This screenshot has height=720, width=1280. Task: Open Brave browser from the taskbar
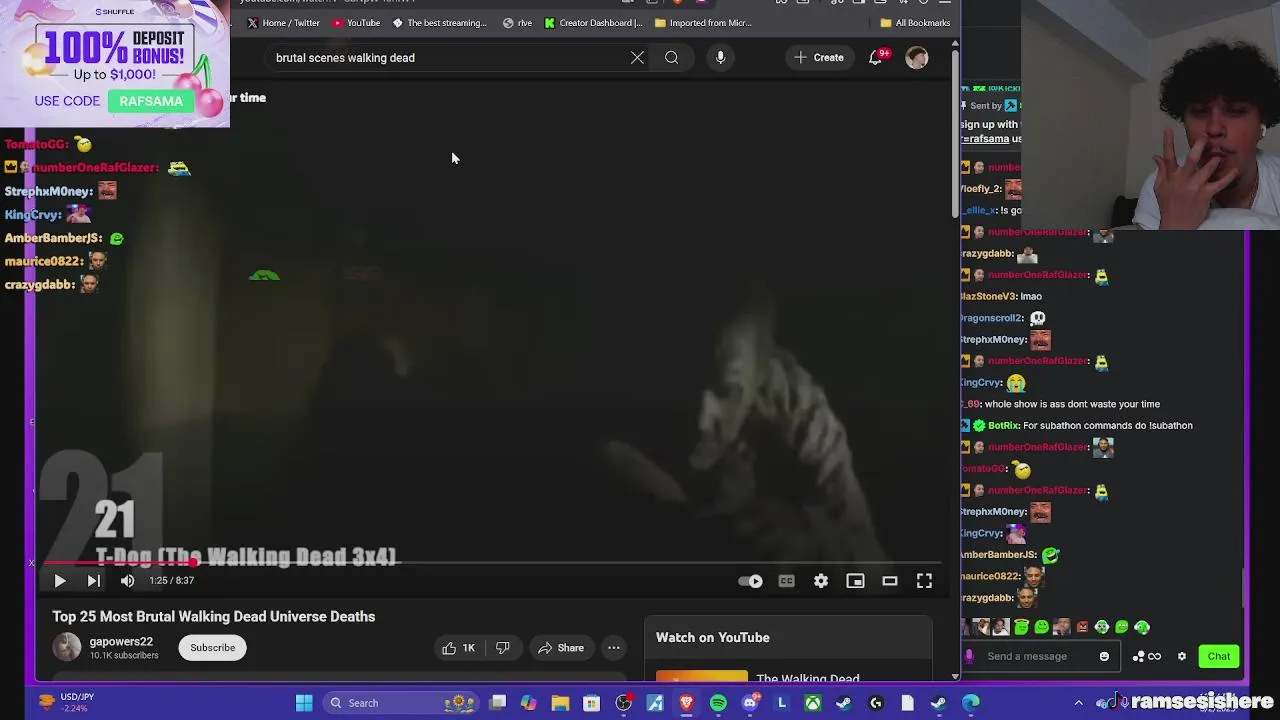tap(687, 703)
